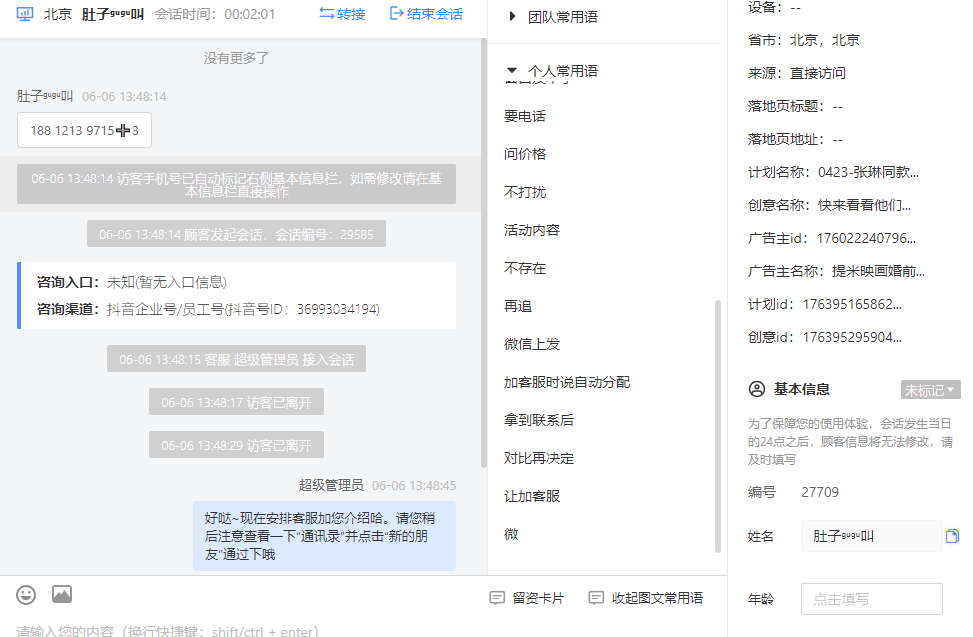Select the 不存在 quick phrase

[525, 268]
